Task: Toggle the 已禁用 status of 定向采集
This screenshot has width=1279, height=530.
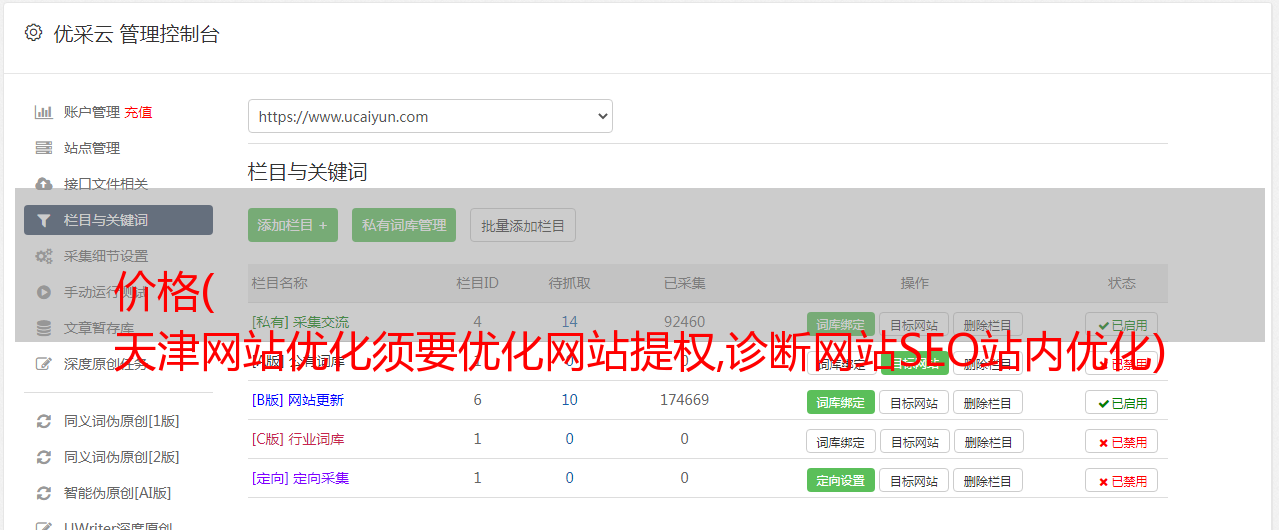Action: (1122, 480)
